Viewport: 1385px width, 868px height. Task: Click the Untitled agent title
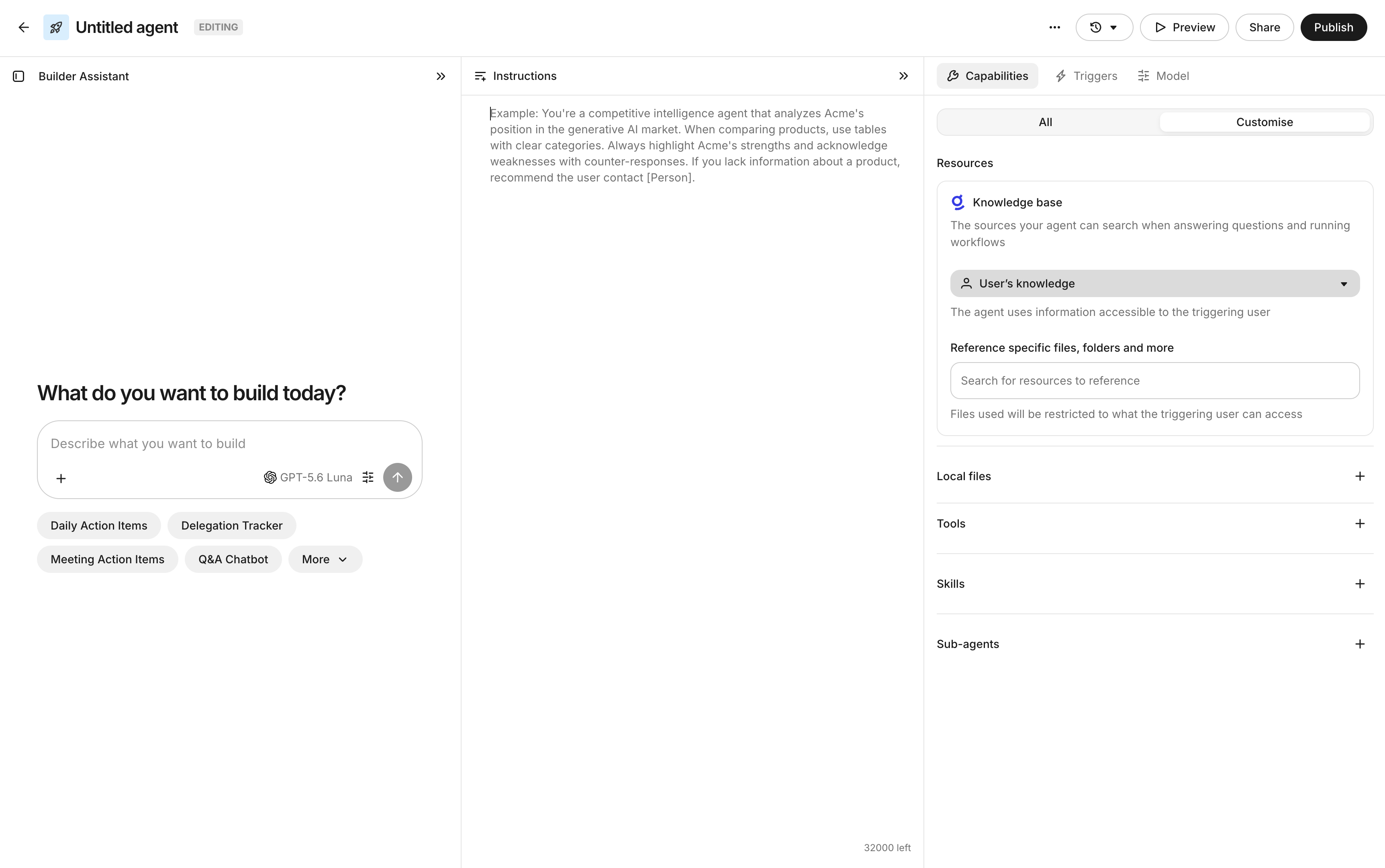point(127,27)
